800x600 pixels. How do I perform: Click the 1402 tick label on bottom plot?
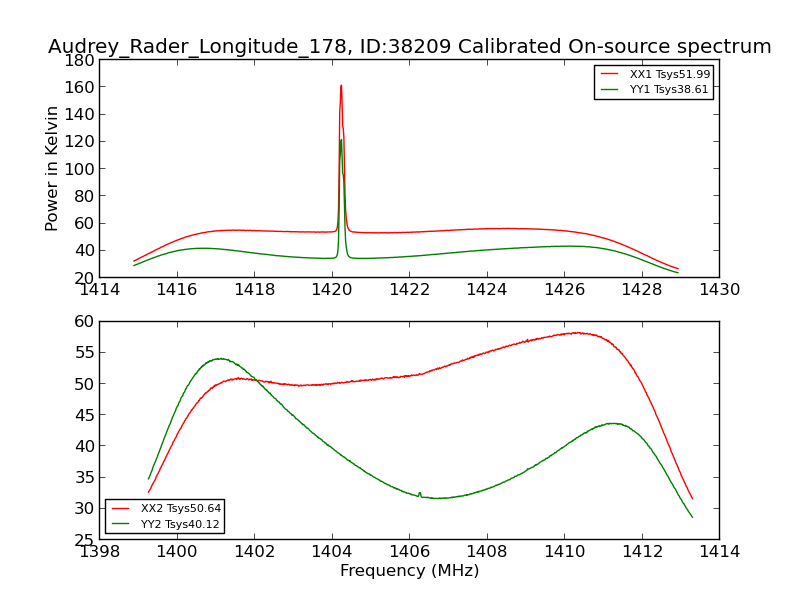[x=255, y=551]
